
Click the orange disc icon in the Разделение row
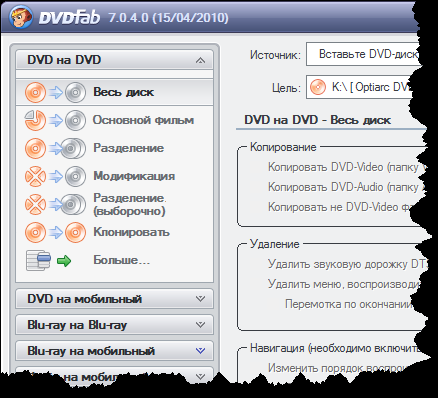[35, 148]
